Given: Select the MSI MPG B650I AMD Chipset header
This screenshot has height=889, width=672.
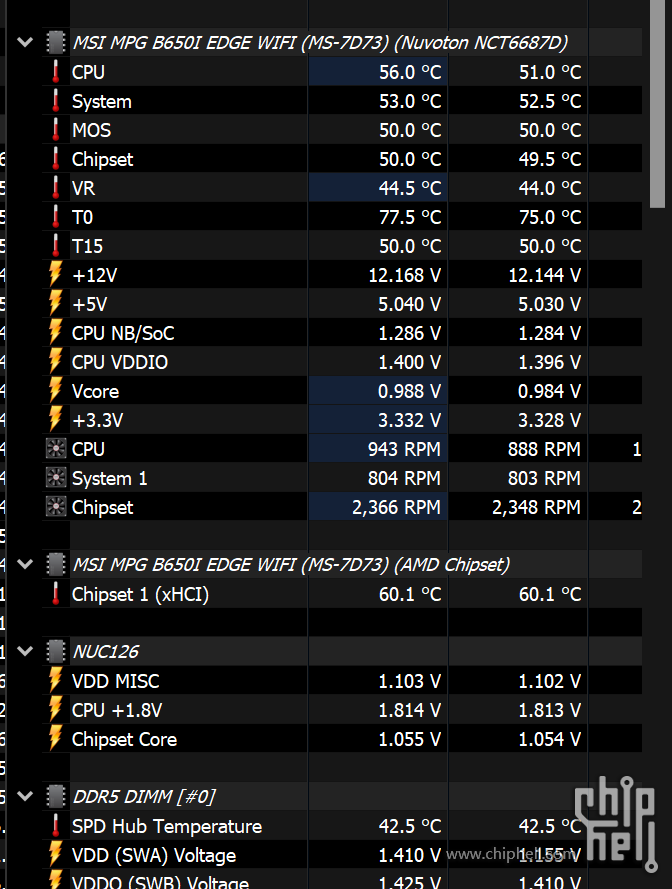Looking at the screenshot, I should (291, 565).
